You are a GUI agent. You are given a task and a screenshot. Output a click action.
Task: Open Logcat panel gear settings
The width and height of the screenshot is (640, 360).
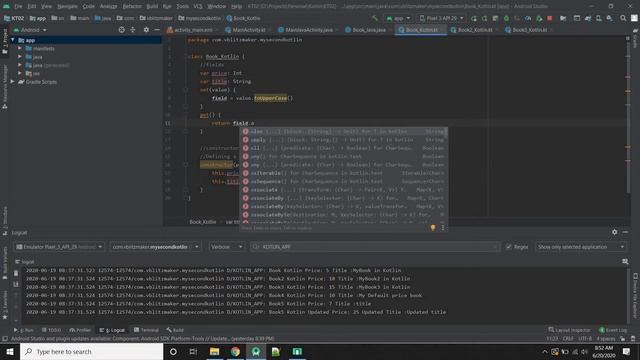615,232
